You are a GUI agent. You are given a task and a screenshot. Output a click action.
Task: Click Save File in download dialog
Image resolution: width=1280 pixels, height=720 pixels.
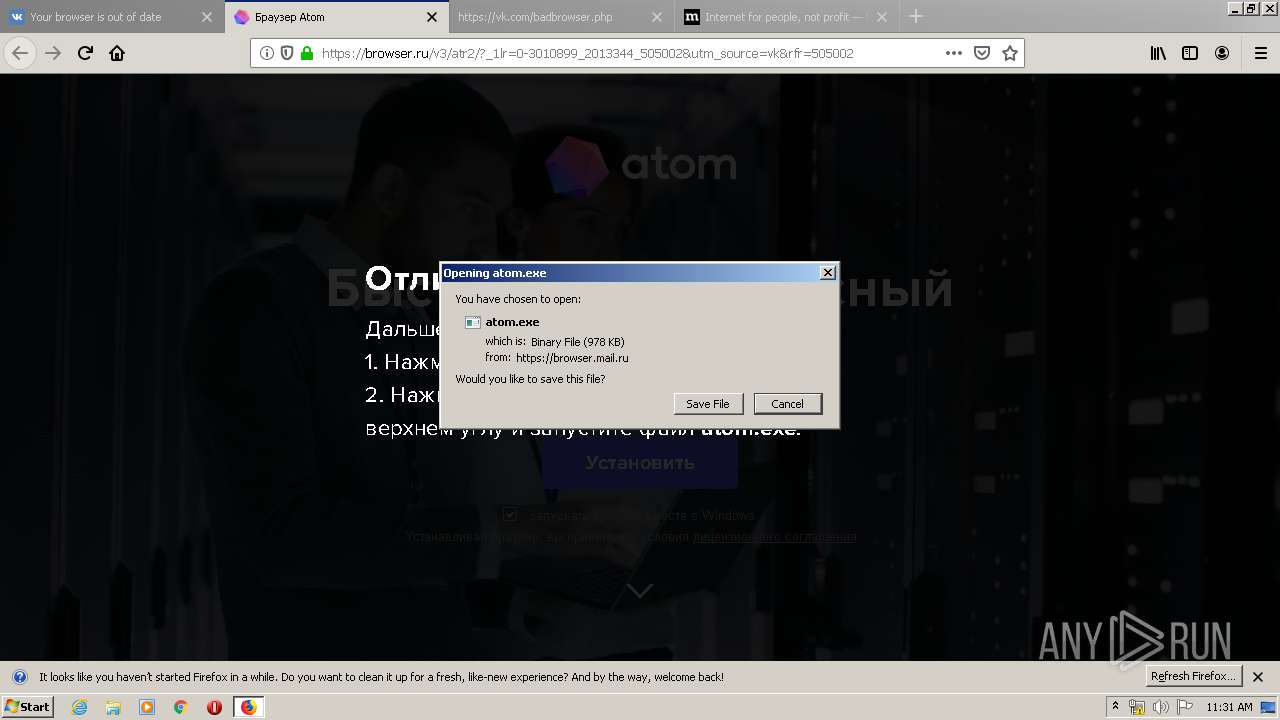point(708,404)
